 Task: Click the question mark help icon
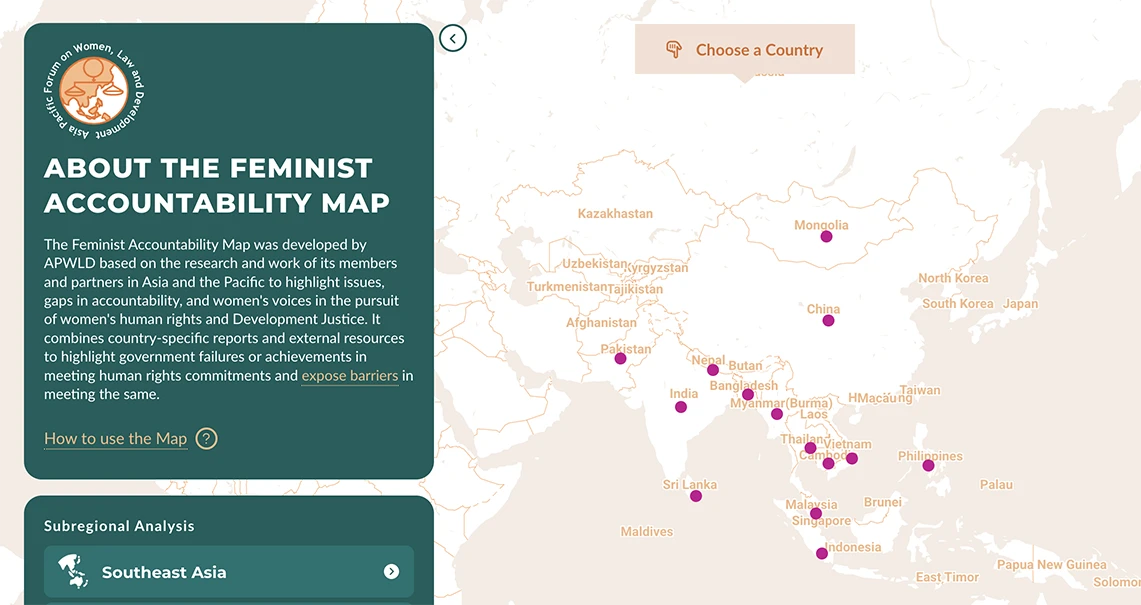[206, 438]
